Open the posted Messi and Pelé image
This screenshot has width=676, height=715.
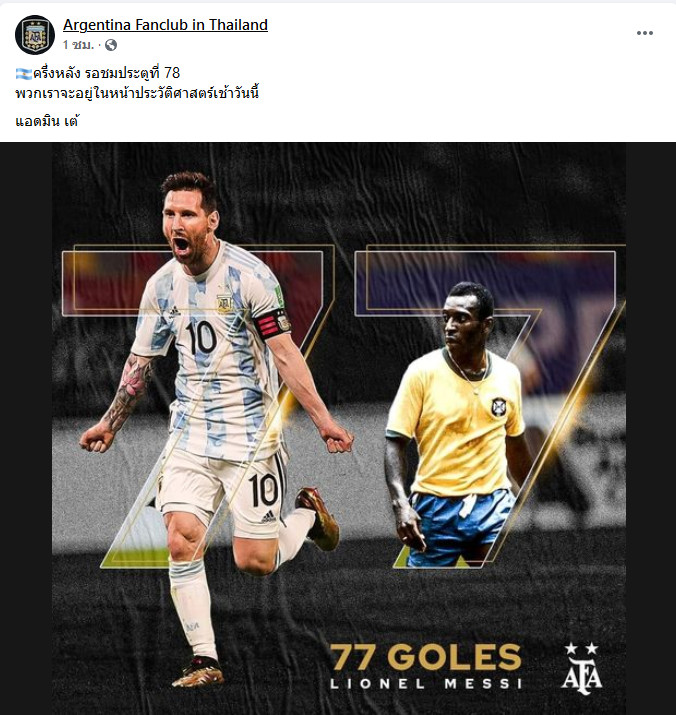point(338,429)
